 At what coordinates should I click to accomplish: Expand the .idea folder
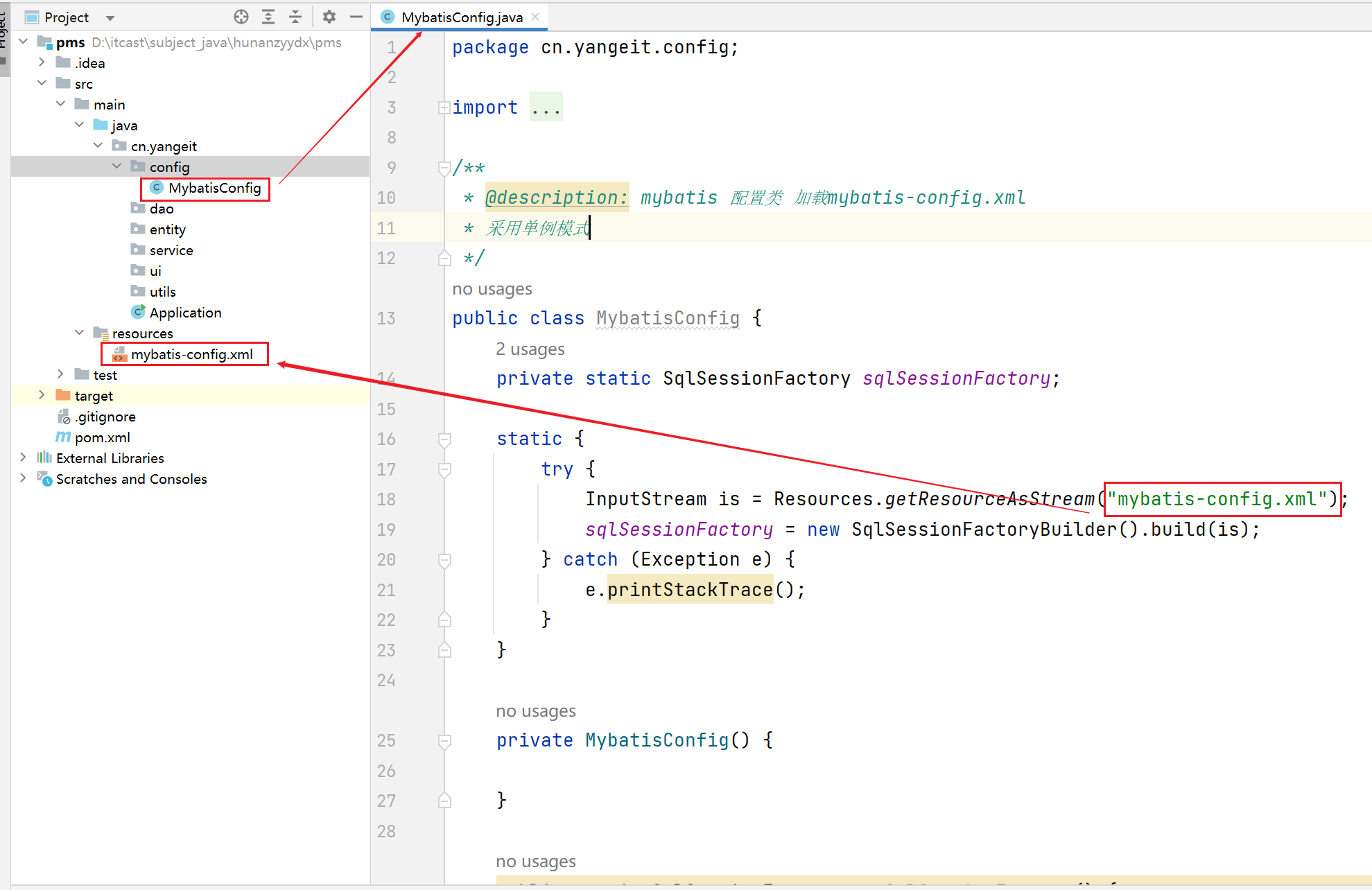click(42, 62)
